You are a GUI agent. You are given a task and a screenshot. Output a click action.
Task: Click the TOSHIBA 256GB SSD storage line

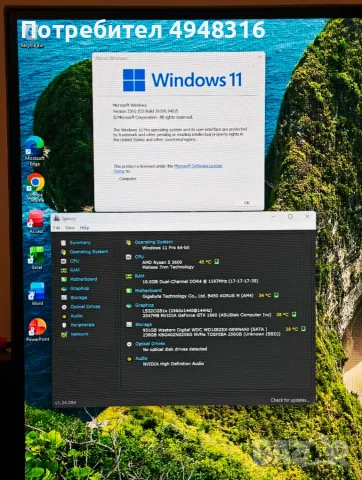pyautogui.click(x=211, y=334)
